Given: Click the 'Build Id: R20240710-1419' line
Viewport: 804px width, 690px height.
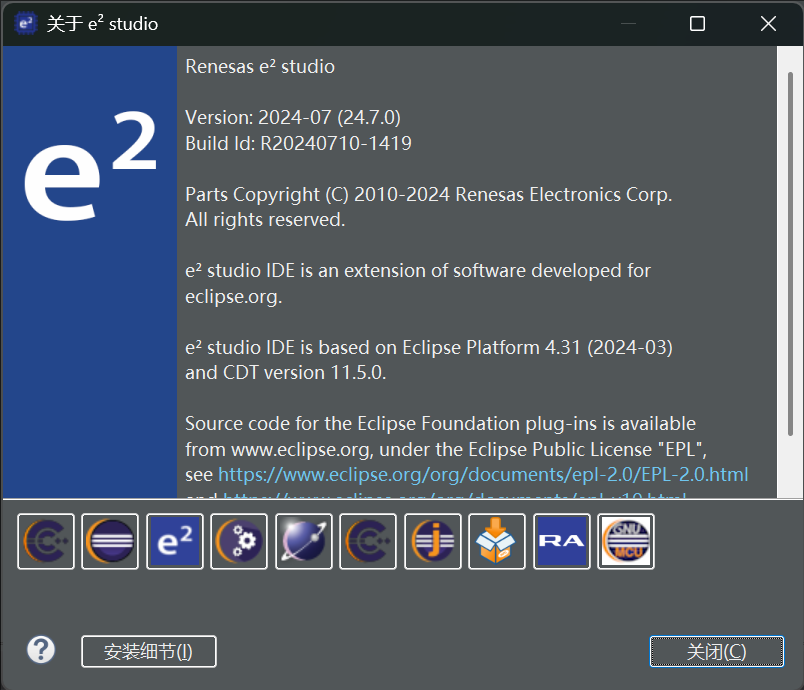Looking at the screenshot, I should [x=298, y=143].
